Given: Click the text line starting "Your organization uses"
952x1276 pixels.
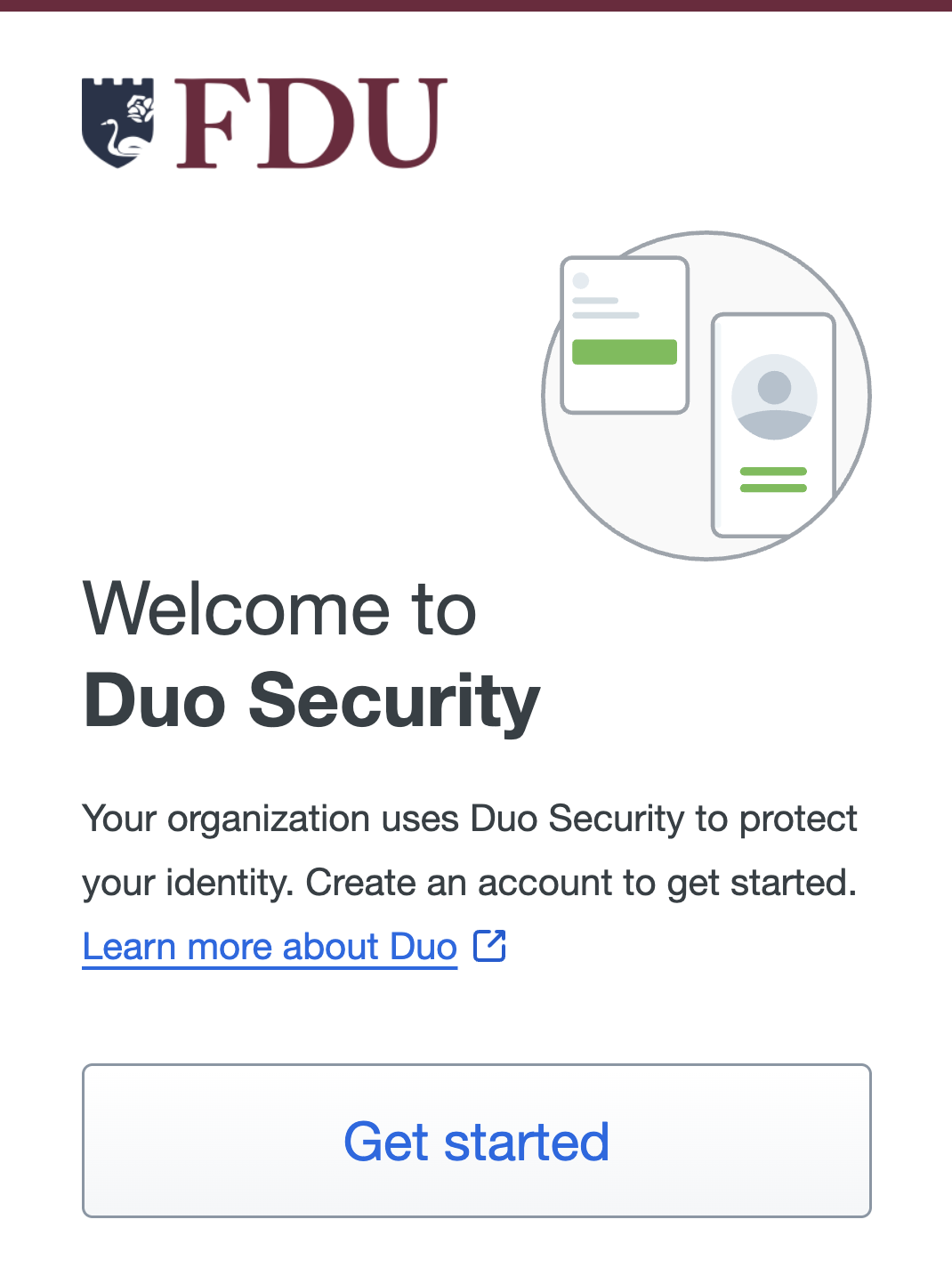Looking at the screenshot, I should (x=469, y=819).
